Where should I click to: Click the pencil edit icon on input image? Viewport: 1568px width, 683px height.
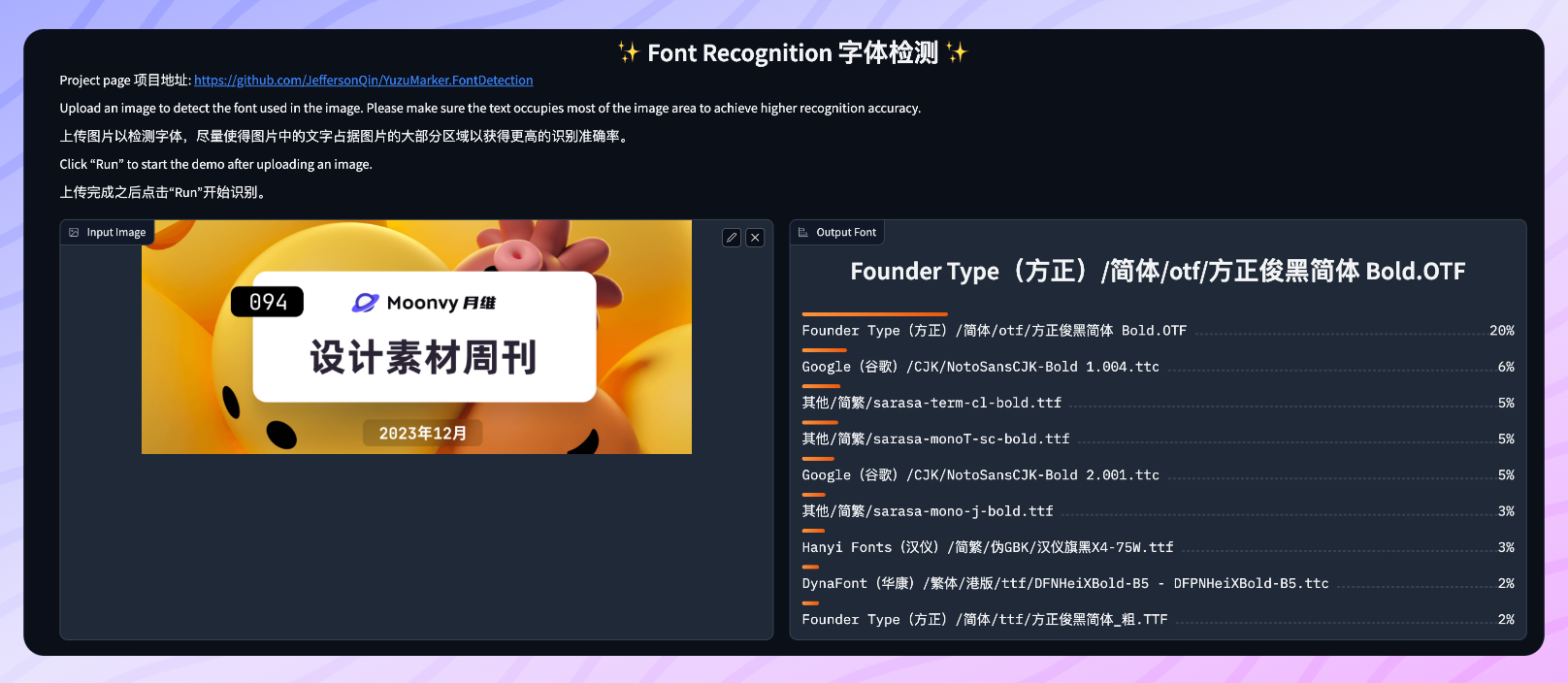pos(732,237)
